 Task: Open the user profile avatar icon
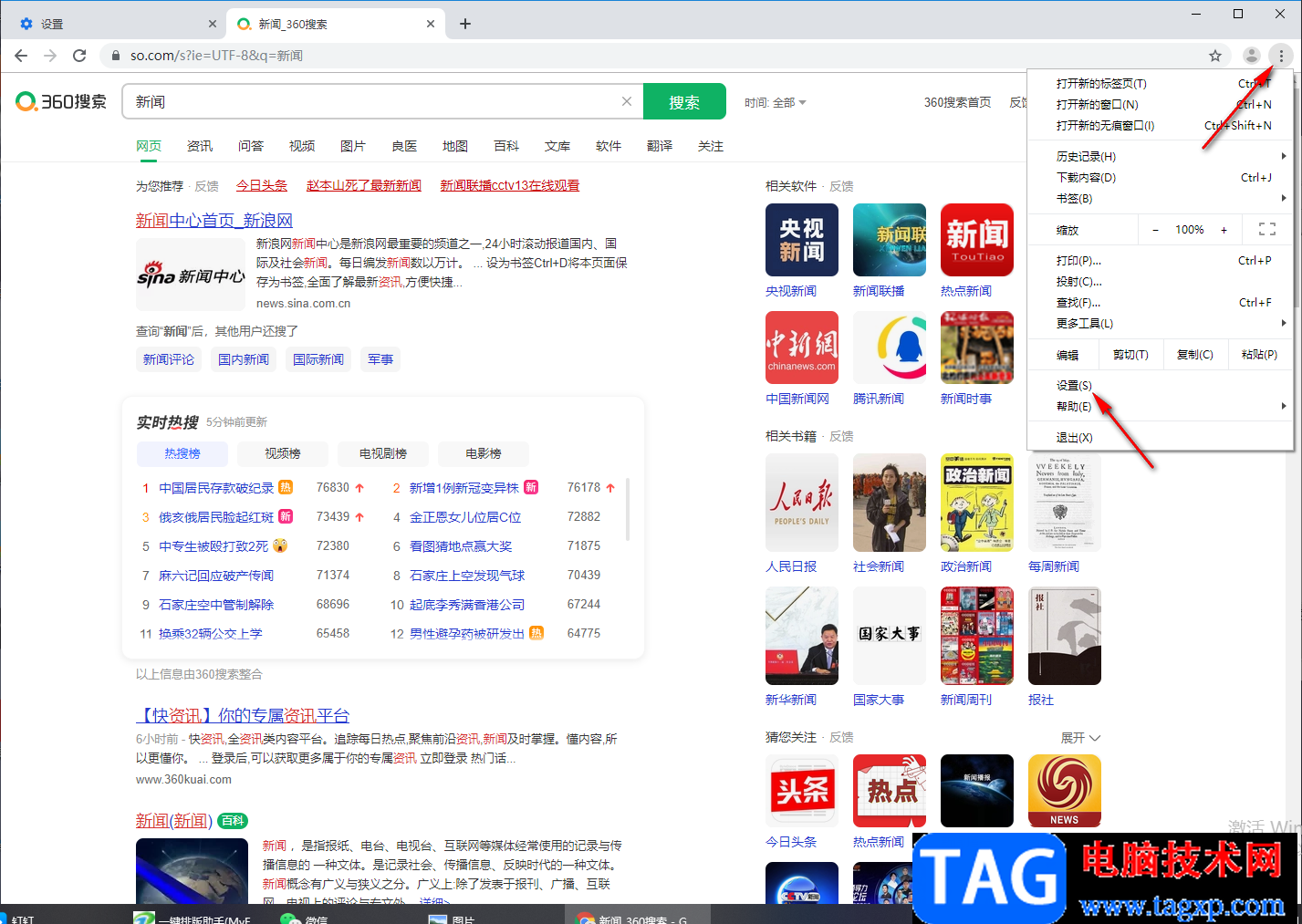1252,56
